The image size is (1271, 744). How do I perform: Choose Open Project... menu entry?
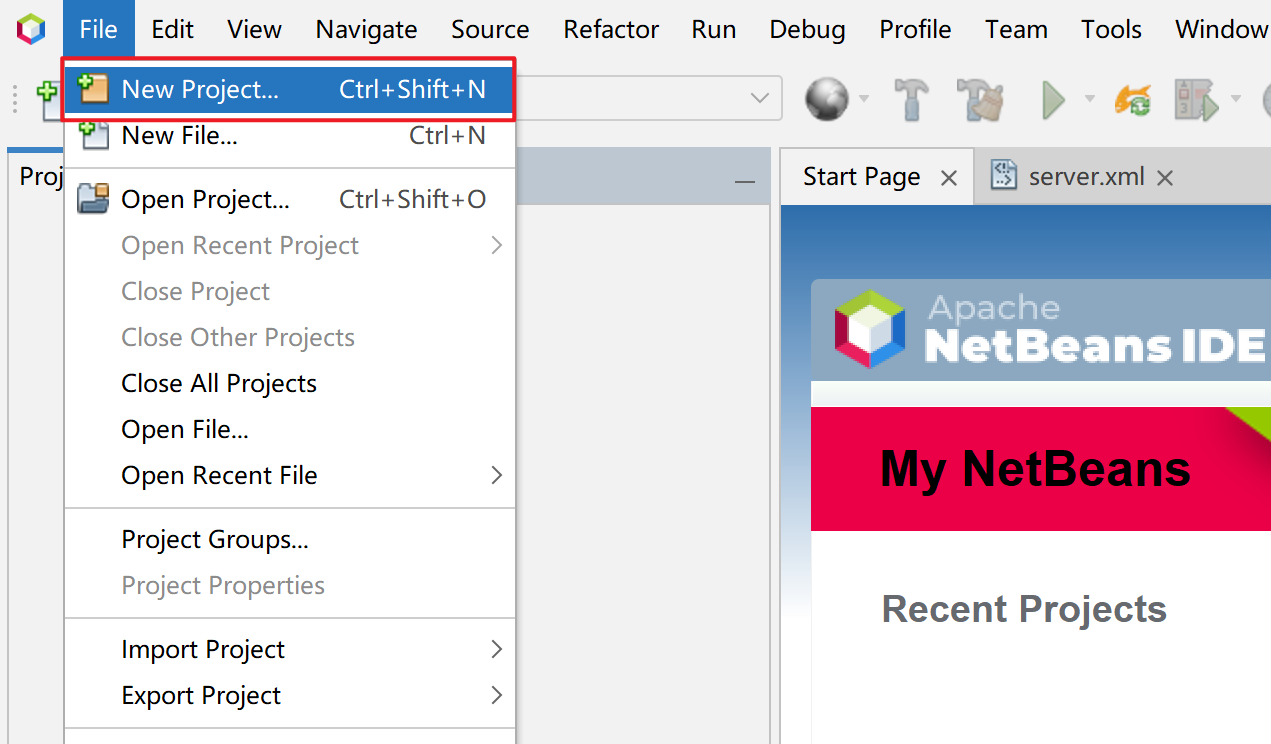[289, 199]
